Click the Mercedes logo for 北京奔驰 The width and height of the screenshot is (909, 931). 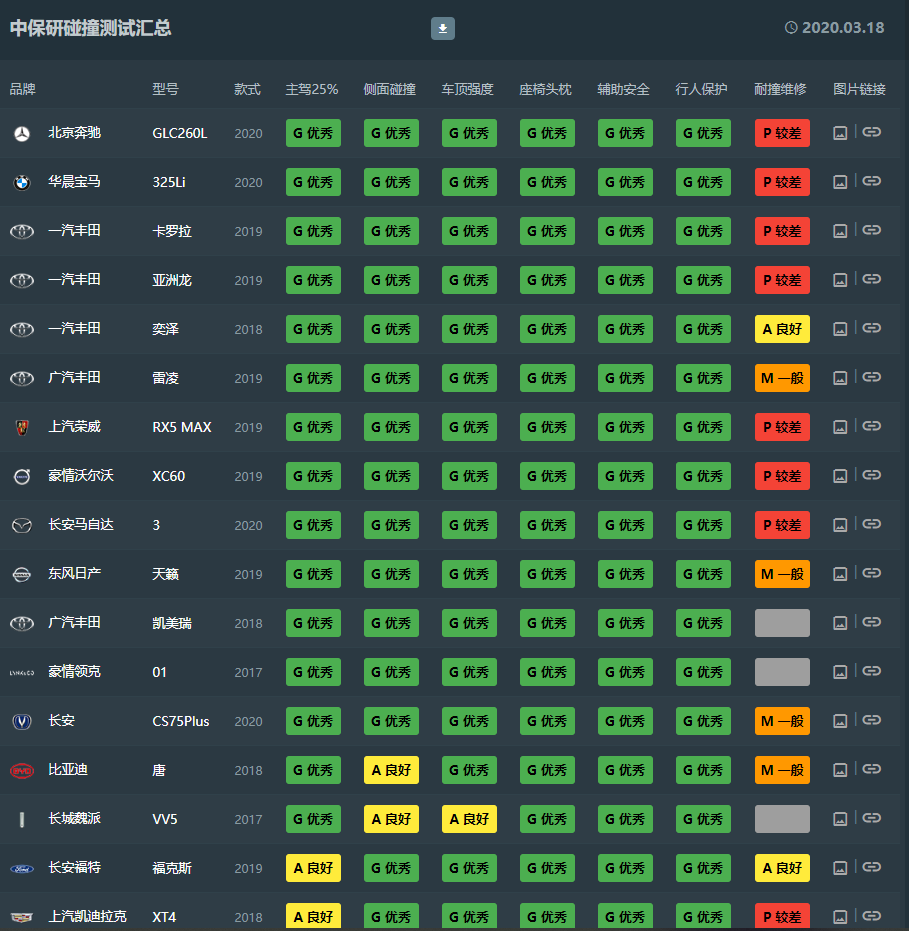pyautogui.click(x=22, y=134)
